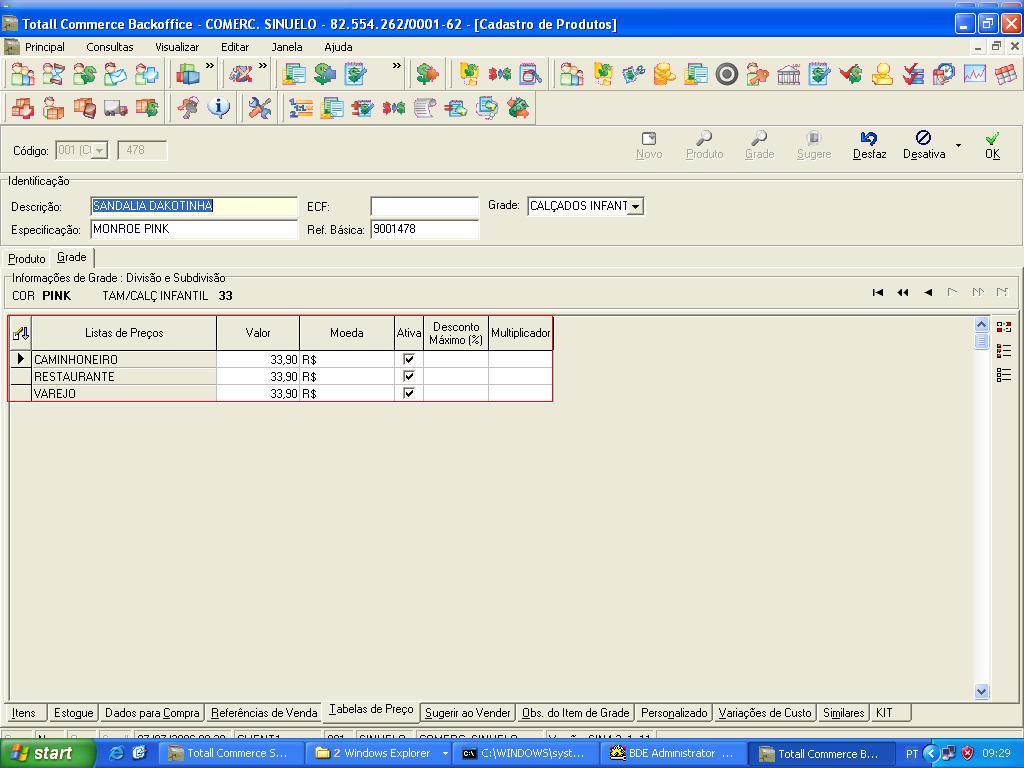This screenshot has width=1024, height=768.
Task: Uncheck Ativa for CAMINHONEIRO price list
Action: click(408, 359)
